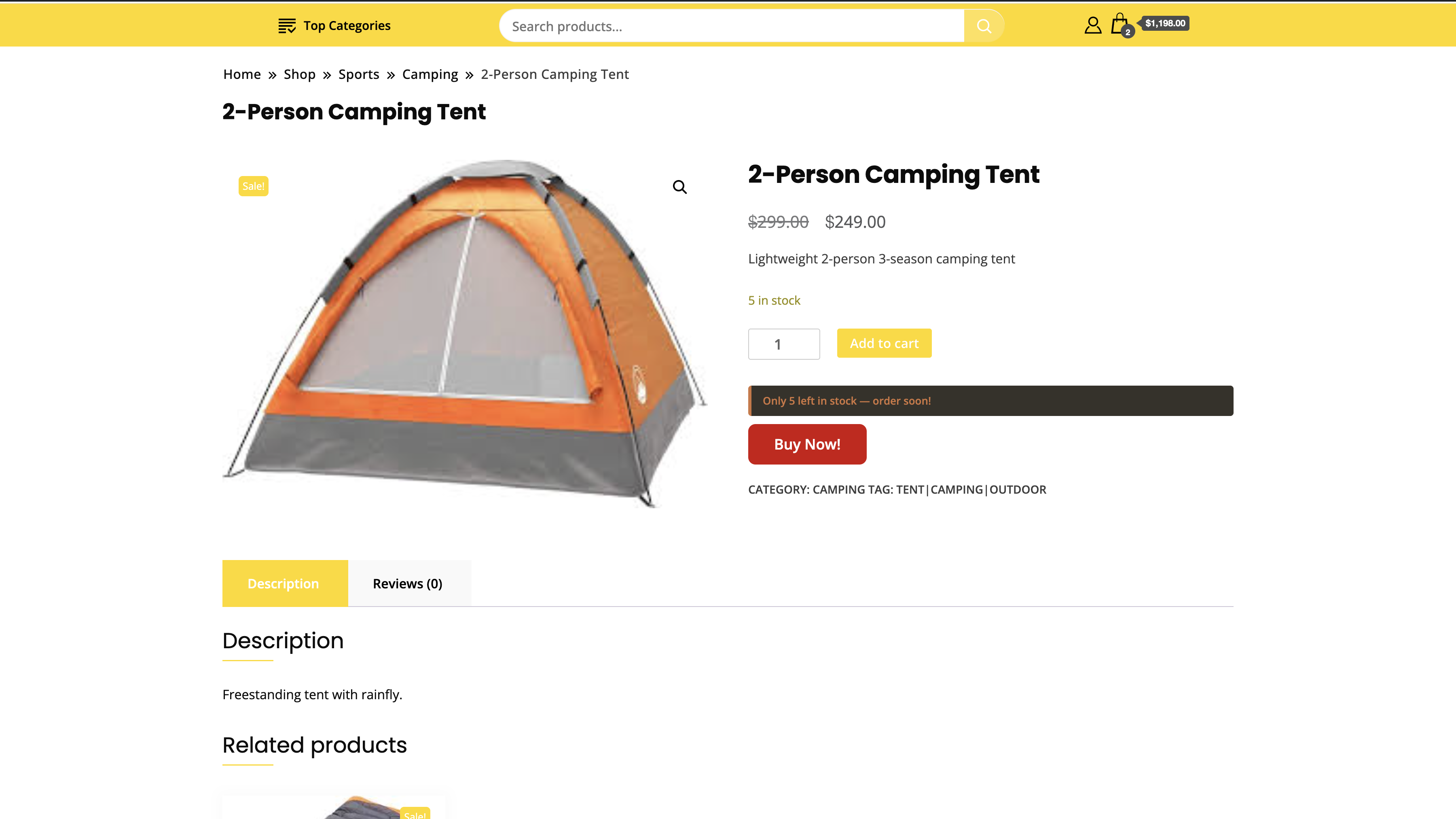Add the tent to cart

pyautogui.click(x=884, y=343)
